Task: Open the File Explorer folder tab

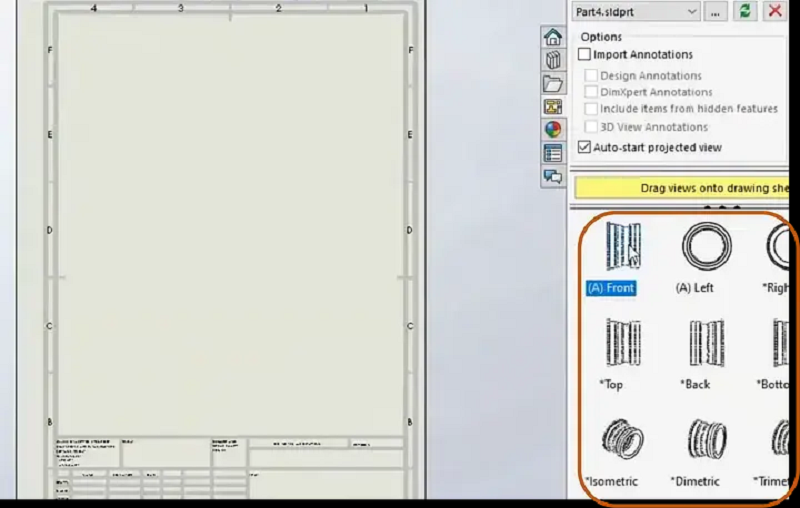Action: [552, 84]
